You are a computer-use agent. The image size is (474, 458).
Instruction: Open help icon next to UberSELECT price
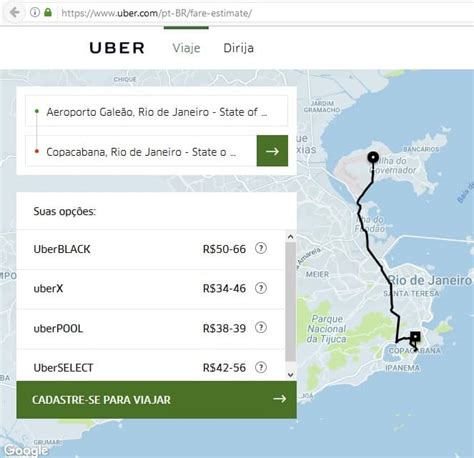(261, 367)
